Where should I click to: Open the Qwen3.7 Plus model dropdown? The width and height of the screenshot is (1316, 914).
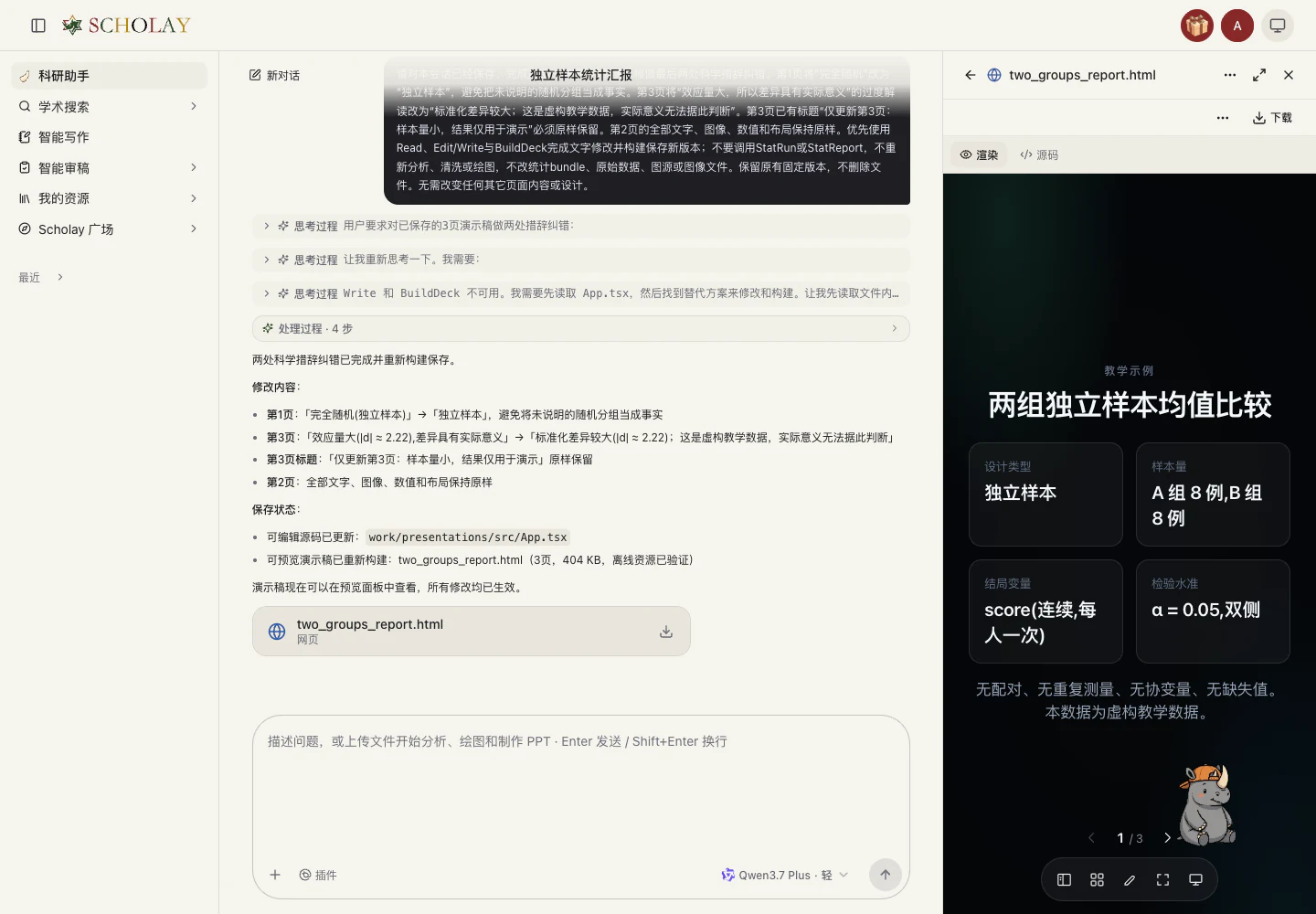pyautogui.click(x=785, y=875)
